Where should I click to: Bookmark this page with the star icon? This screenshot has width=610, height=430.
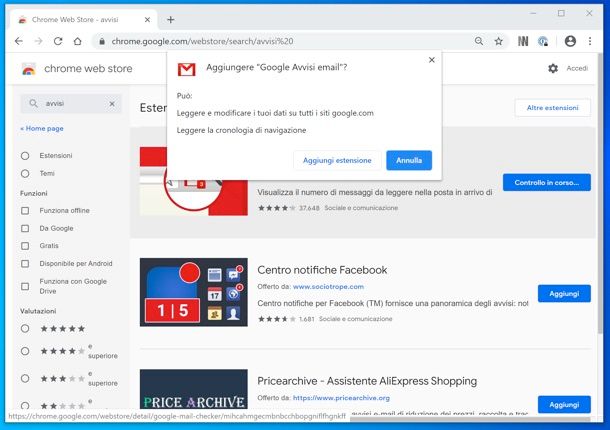coord(498,41)
